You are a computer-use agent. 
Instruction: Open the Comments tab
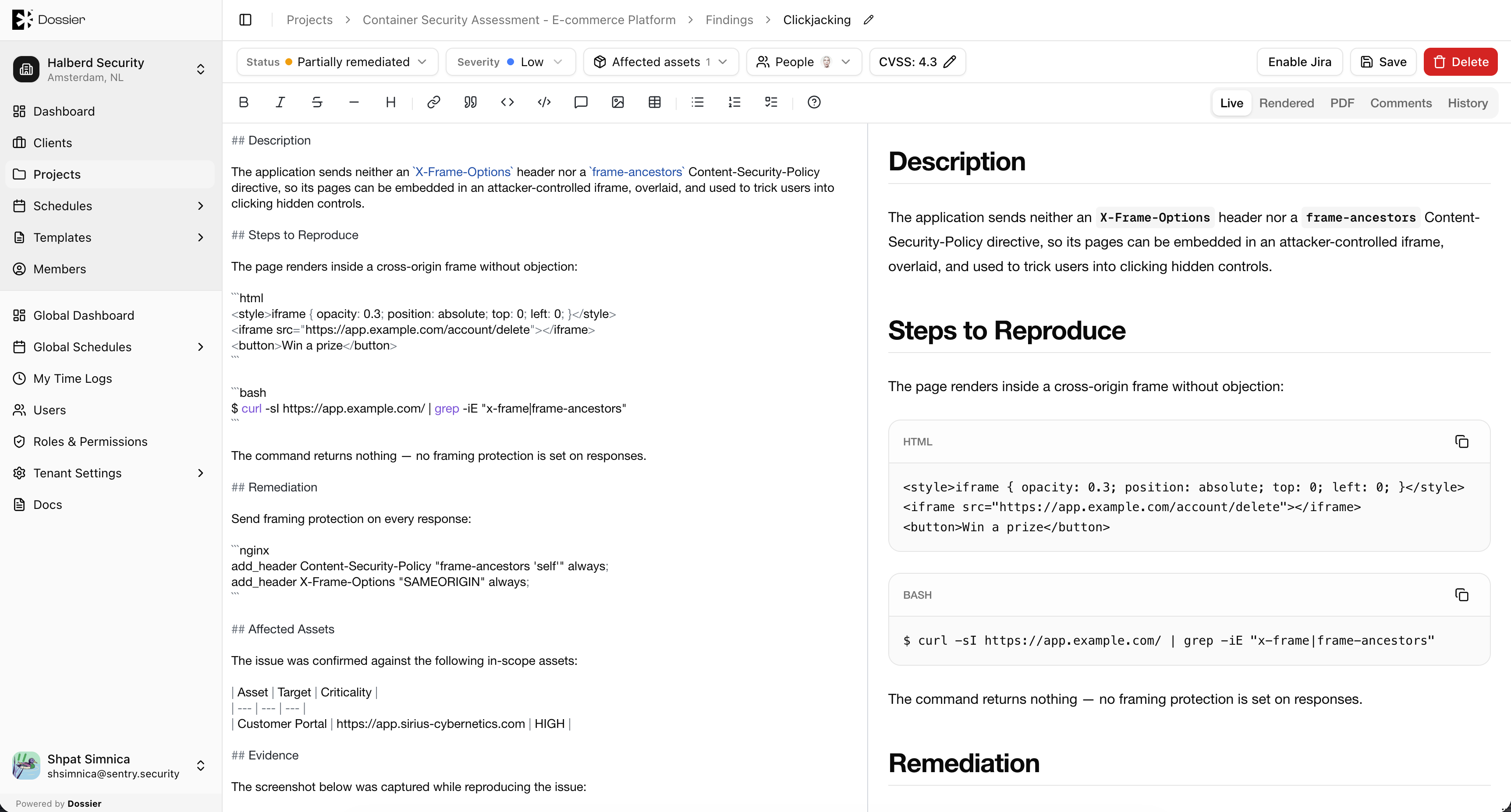tap(1401, 103)
